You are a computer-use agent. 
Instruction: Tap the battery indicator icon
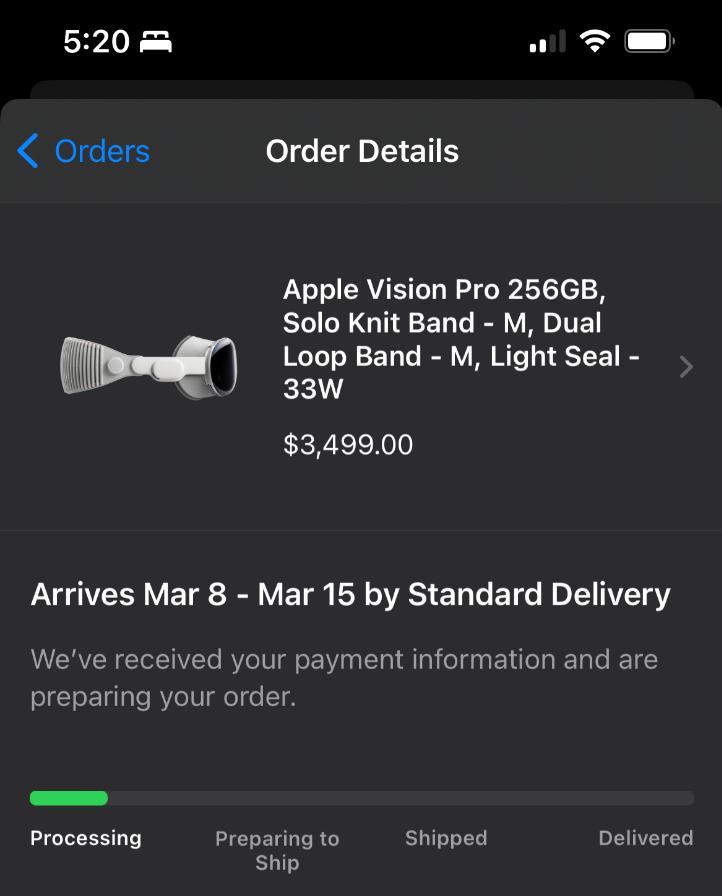click(x=650, y=41)
